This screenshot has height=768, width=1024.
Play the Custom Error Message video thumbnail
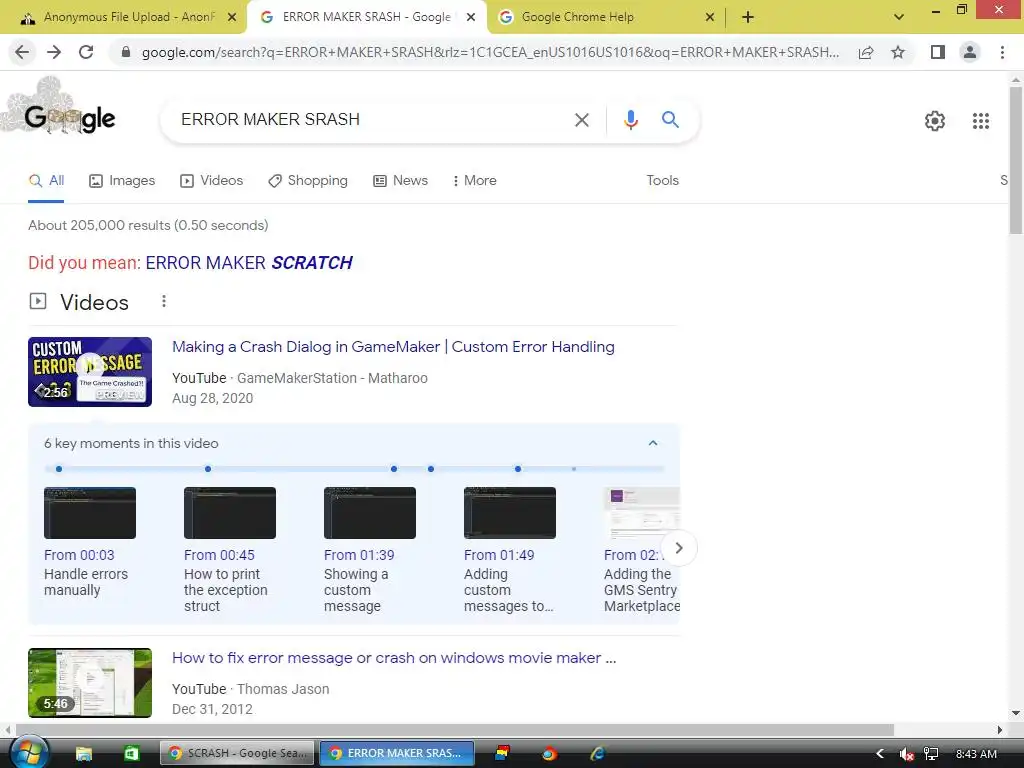(x=90, y=372)
